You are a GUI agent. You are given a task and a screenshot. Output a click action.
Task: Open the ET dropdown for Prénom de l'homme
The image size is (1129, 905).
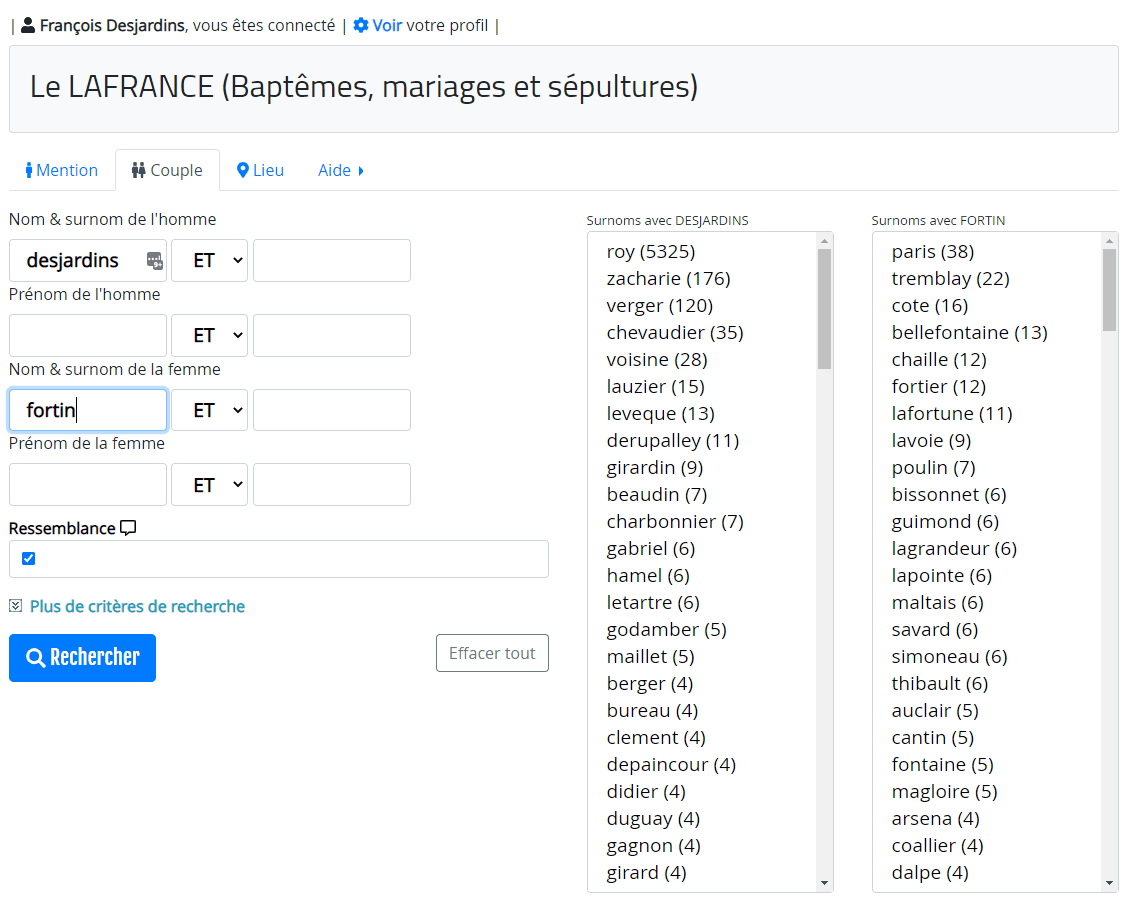[x=209, y=336]
